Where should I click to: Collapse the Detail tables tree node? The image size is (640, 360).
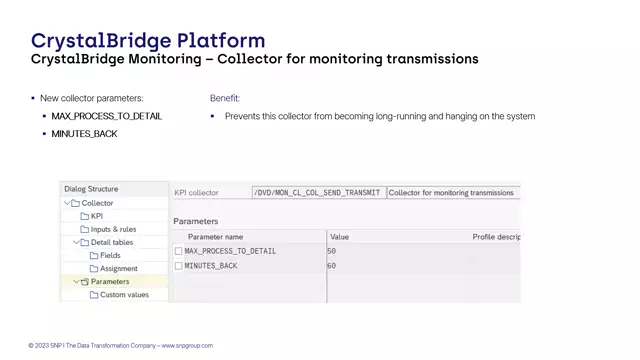pyautogui.click(x=76, y=242)
